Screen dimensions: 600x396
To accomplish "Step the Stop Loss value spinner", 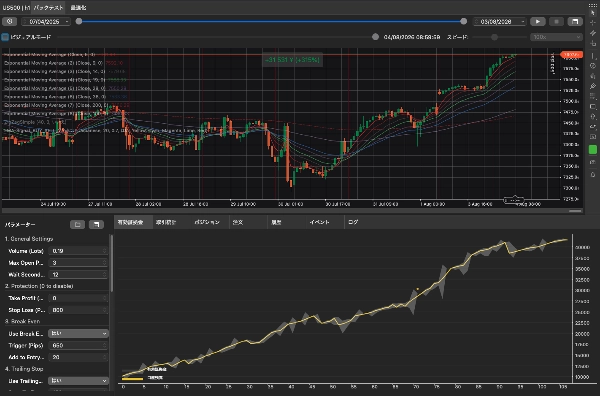I will pos(104,310).
